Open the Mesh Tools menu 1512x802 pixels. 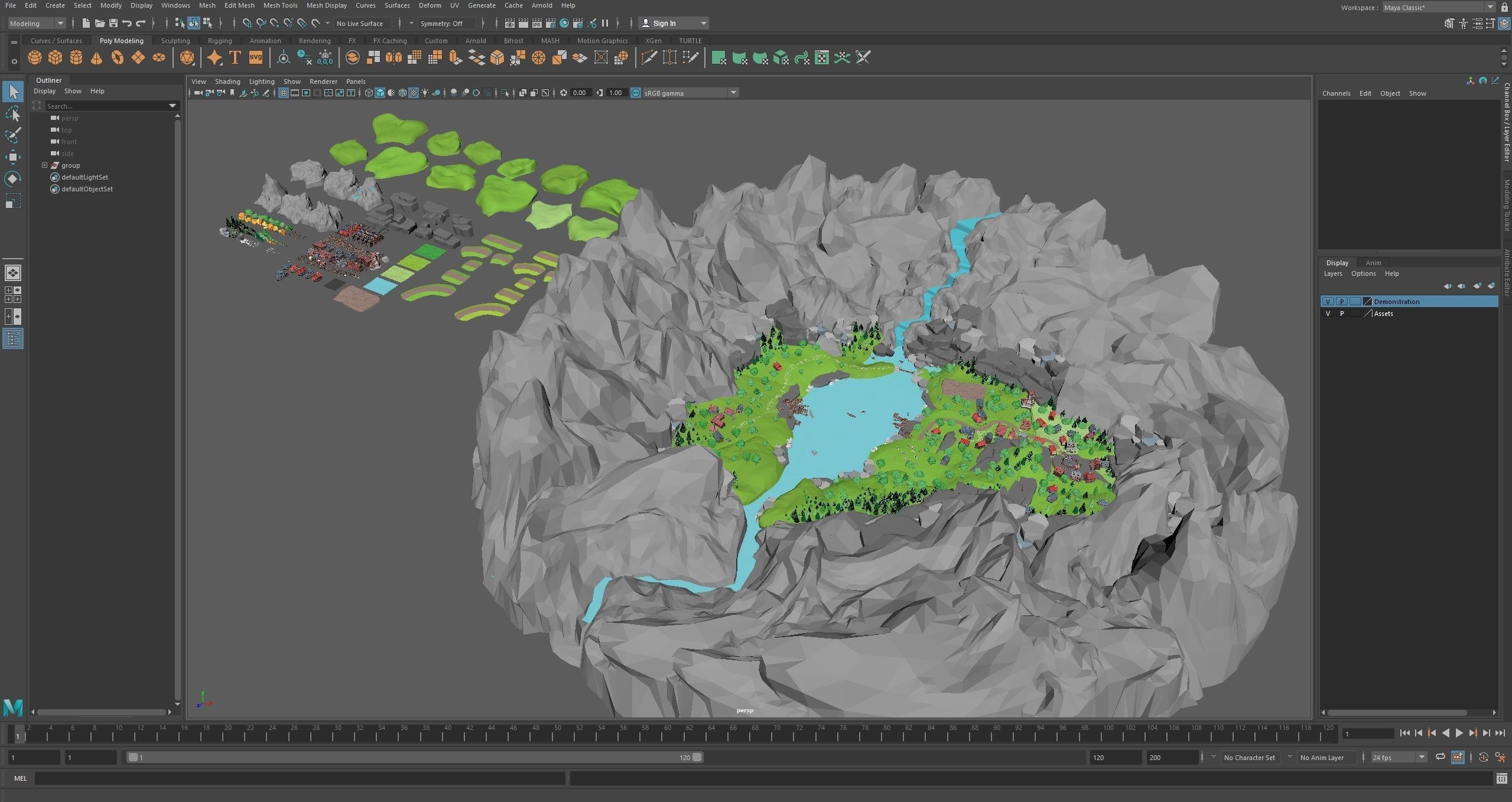280,5
